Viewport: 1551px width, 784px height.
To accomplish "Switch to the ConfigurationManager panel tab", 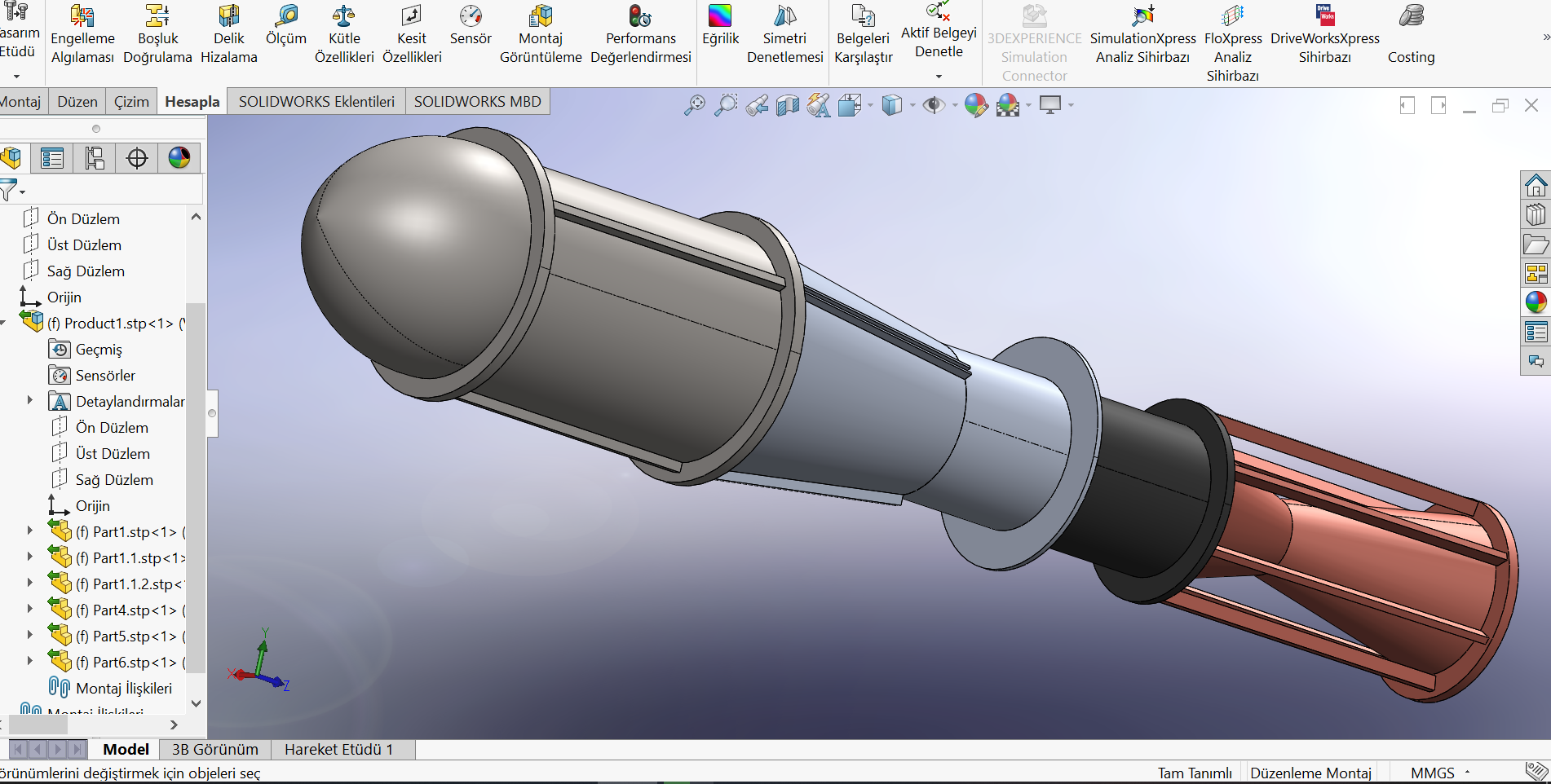I will click(95, 158).
